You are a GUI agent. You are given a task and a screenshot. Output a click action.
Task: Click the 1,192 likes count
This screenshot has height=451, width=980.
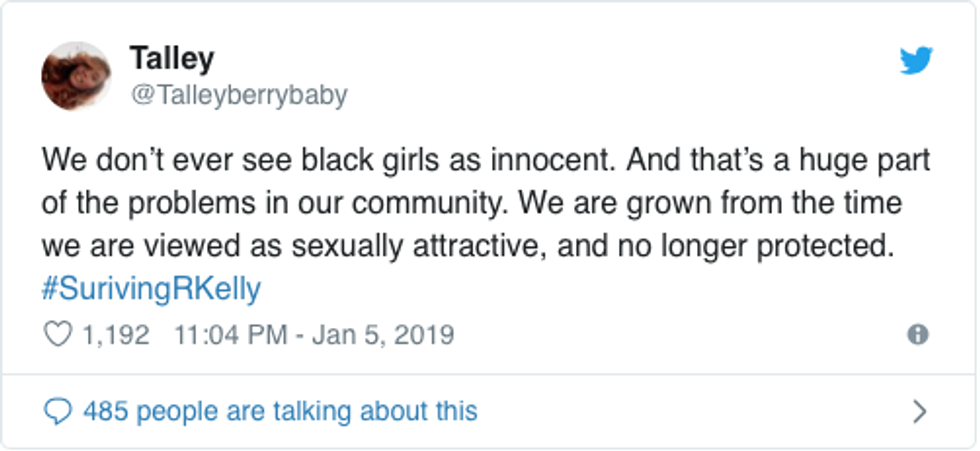click(x=116, y=334)
